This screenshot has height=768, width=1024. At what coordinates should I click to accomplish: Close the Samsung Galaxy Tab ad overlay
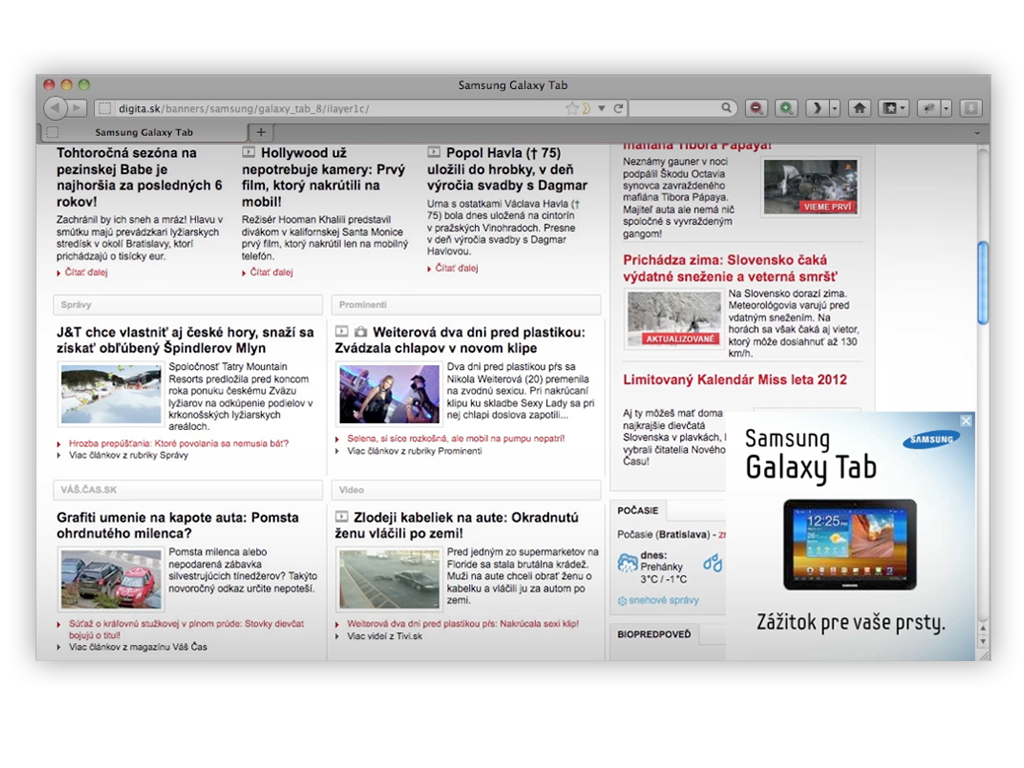point(966,421)
